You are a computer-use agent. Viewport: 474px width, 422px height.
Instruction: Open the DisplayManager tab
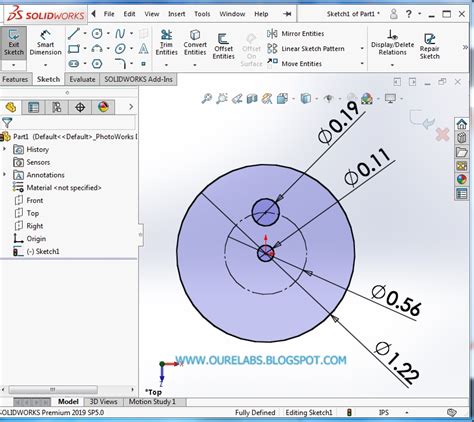coord(103,107)
